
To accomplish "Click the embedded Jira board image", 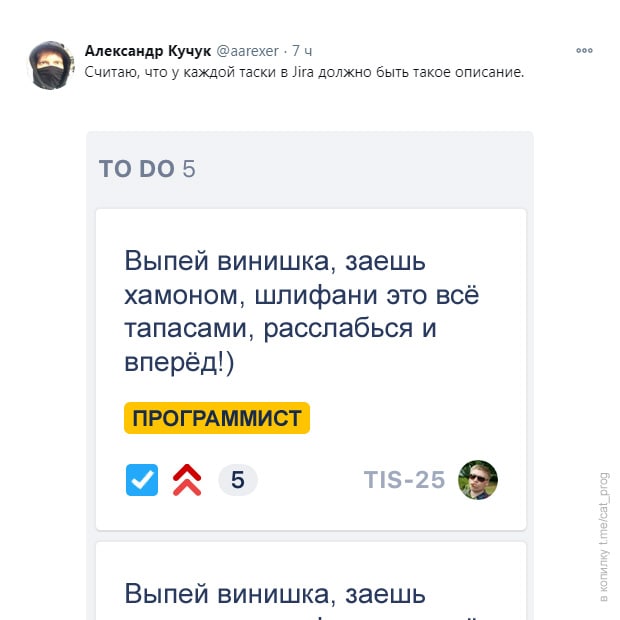I will tap(310, 376).
